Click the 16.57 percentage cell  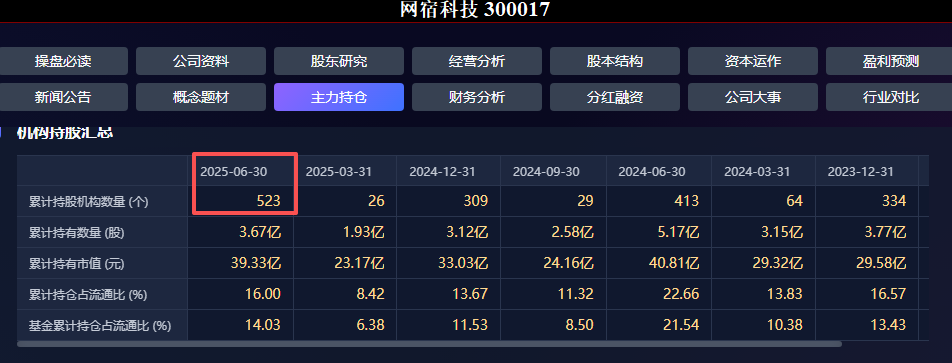866,294
